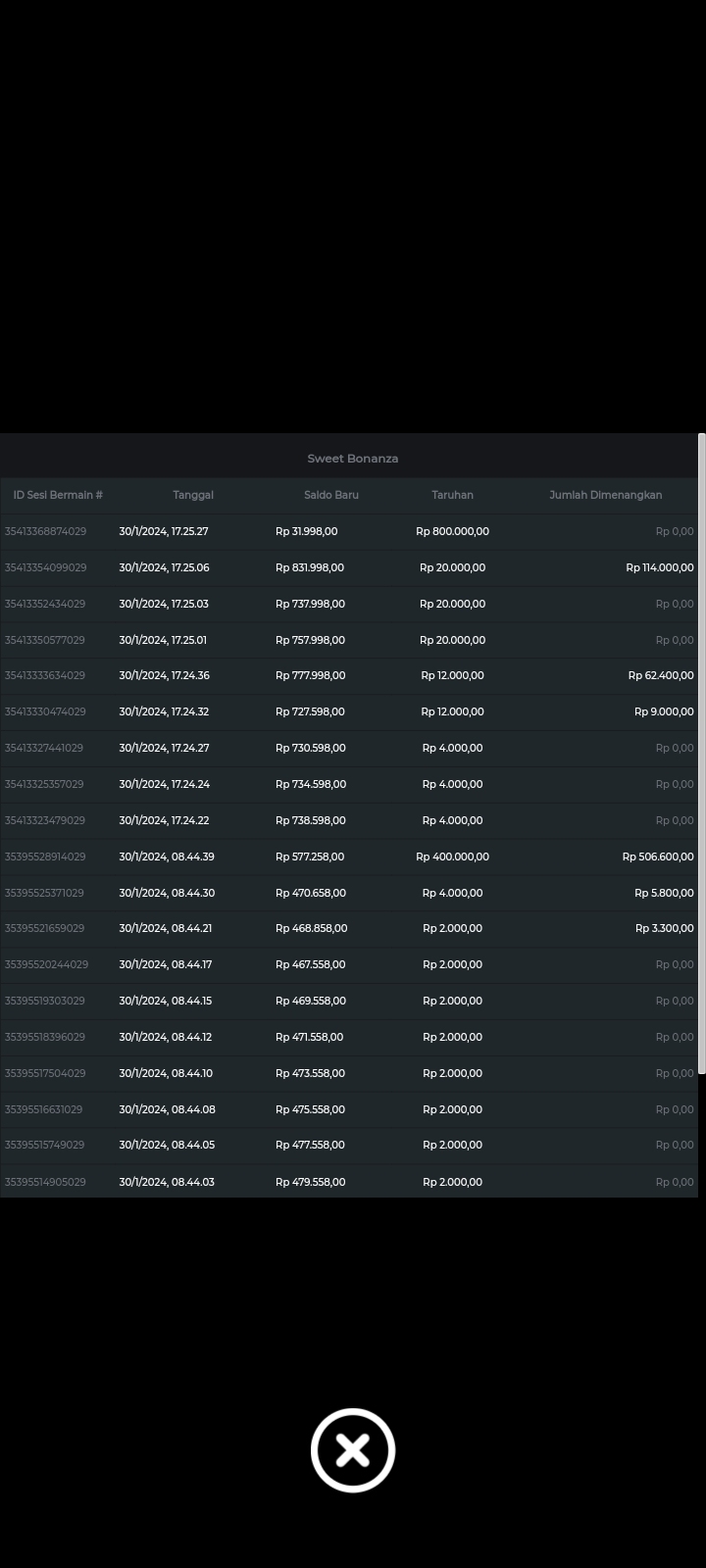
Task: Select the row with Rp 800.000,00 bet
Action: click(452, 531)
